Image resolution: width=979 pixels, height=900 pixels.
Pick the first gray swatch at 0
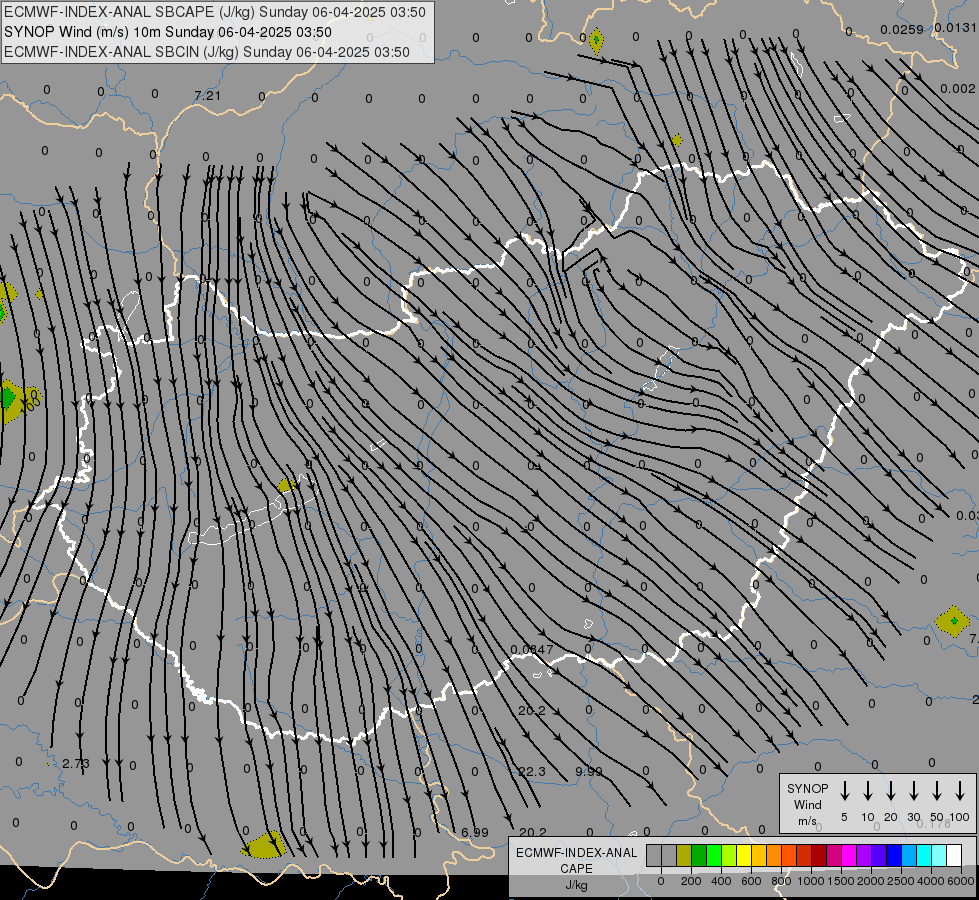[x=654, y=856]
